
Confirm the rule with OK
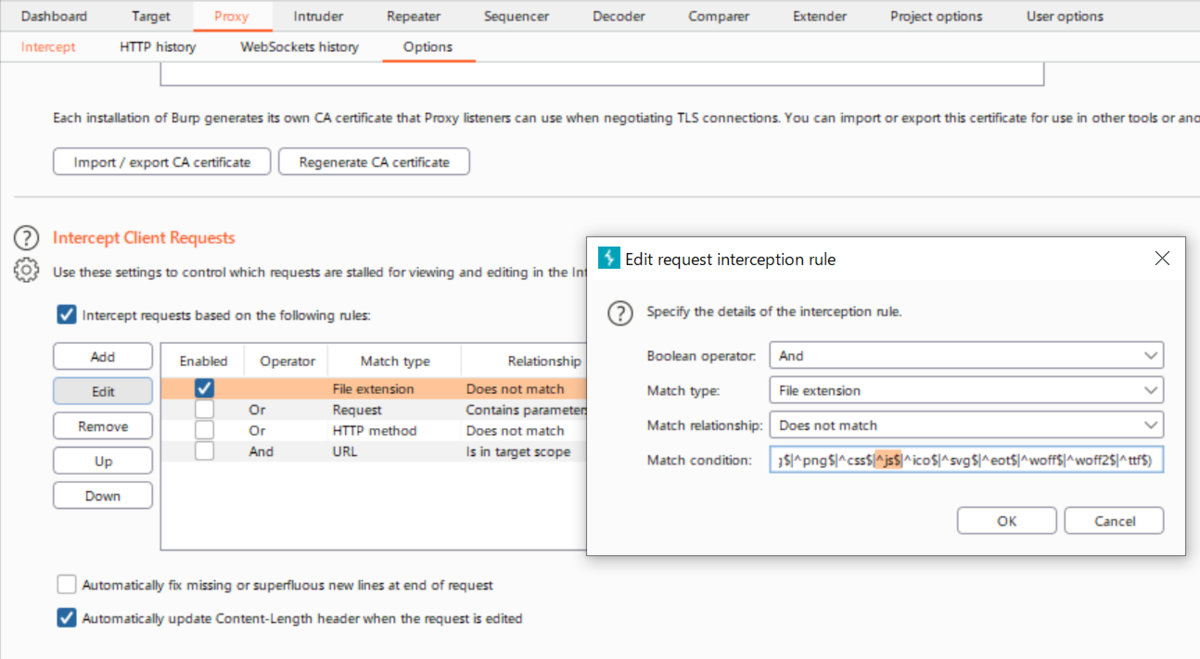pyautogui.click(x=1007, y=521)
